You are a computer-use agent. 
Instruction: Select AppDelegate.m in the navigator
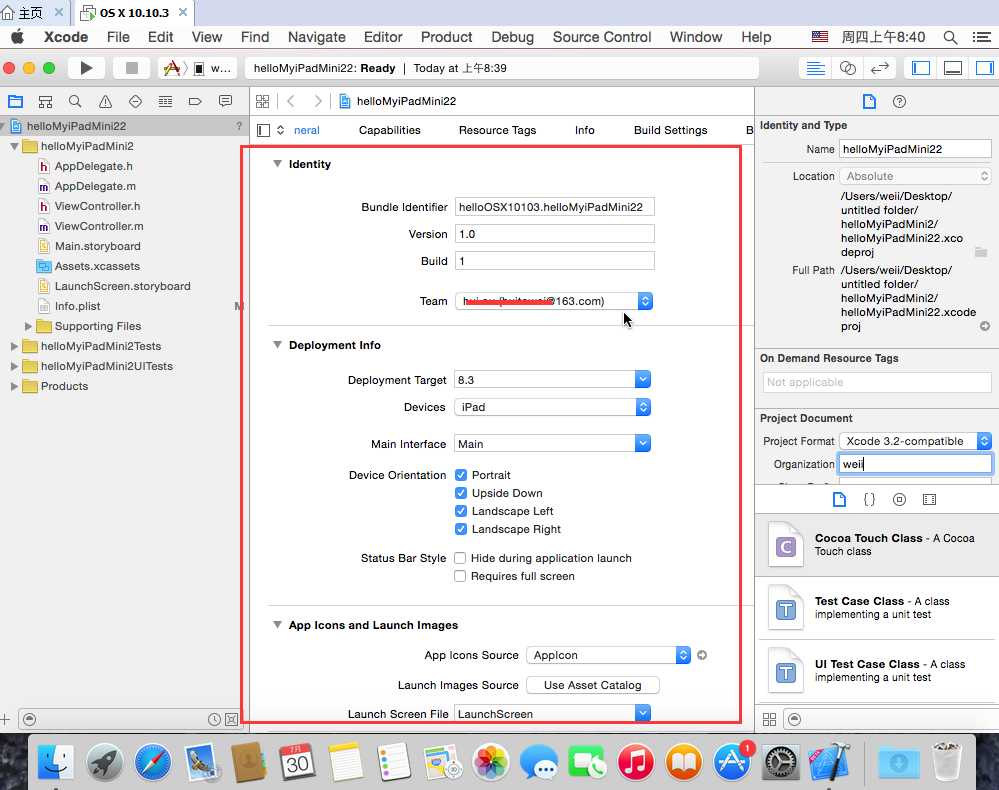coord(95,186)
